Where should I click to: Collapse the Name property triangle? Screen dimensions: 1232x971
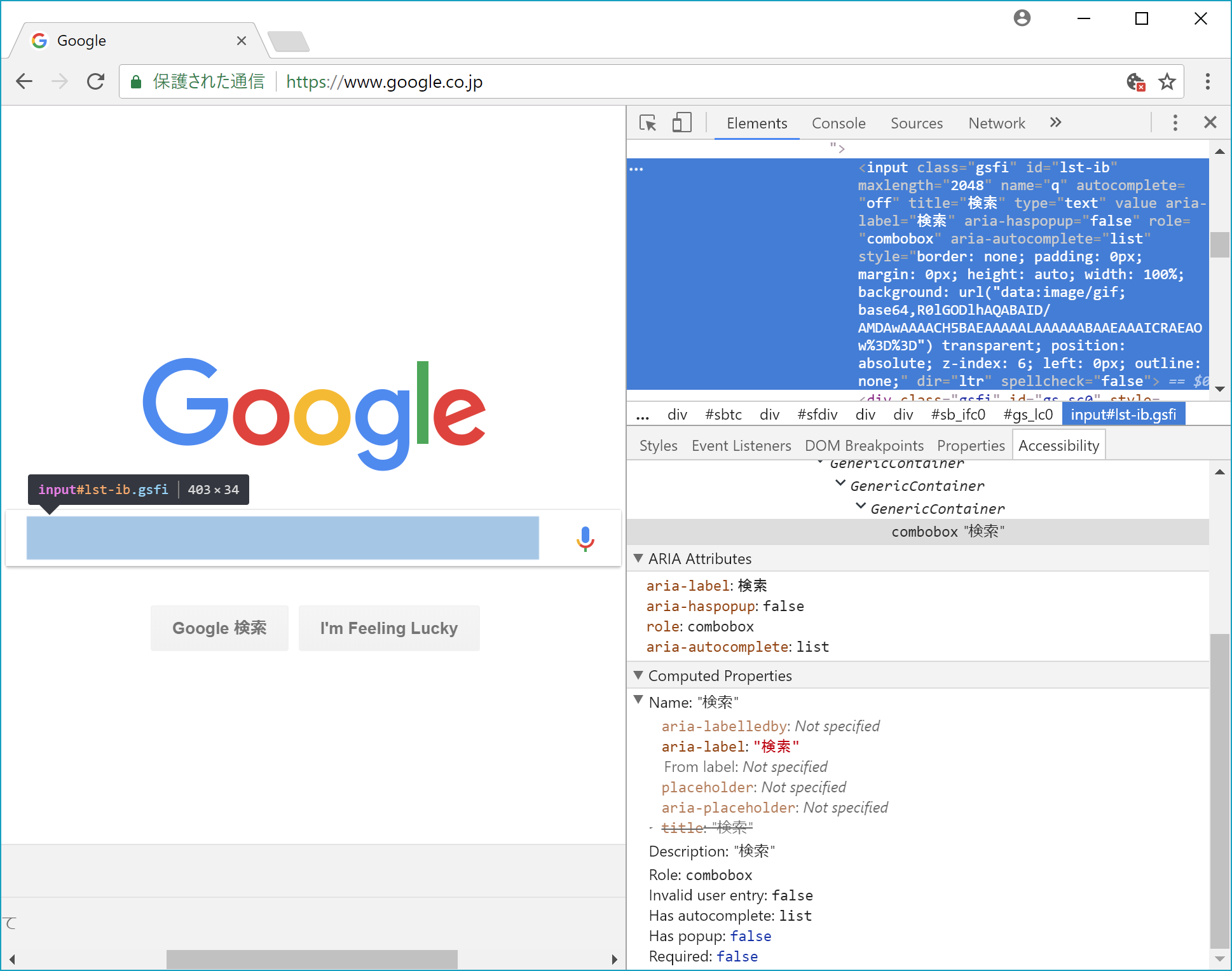click(638, 700)
